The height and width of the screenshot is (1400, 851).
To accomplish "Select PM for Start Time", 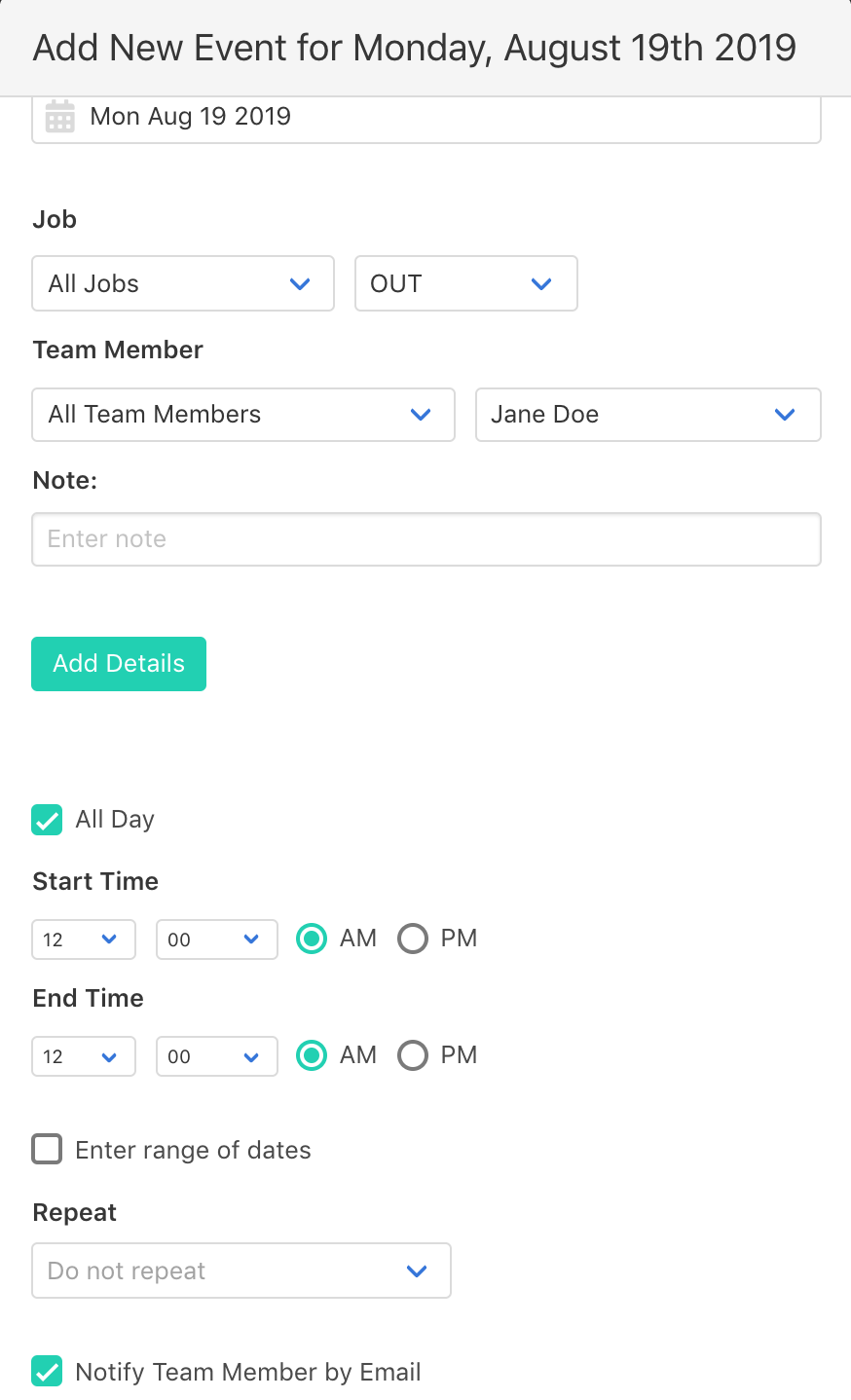I will pyautogui.click(x=413, y=939).
